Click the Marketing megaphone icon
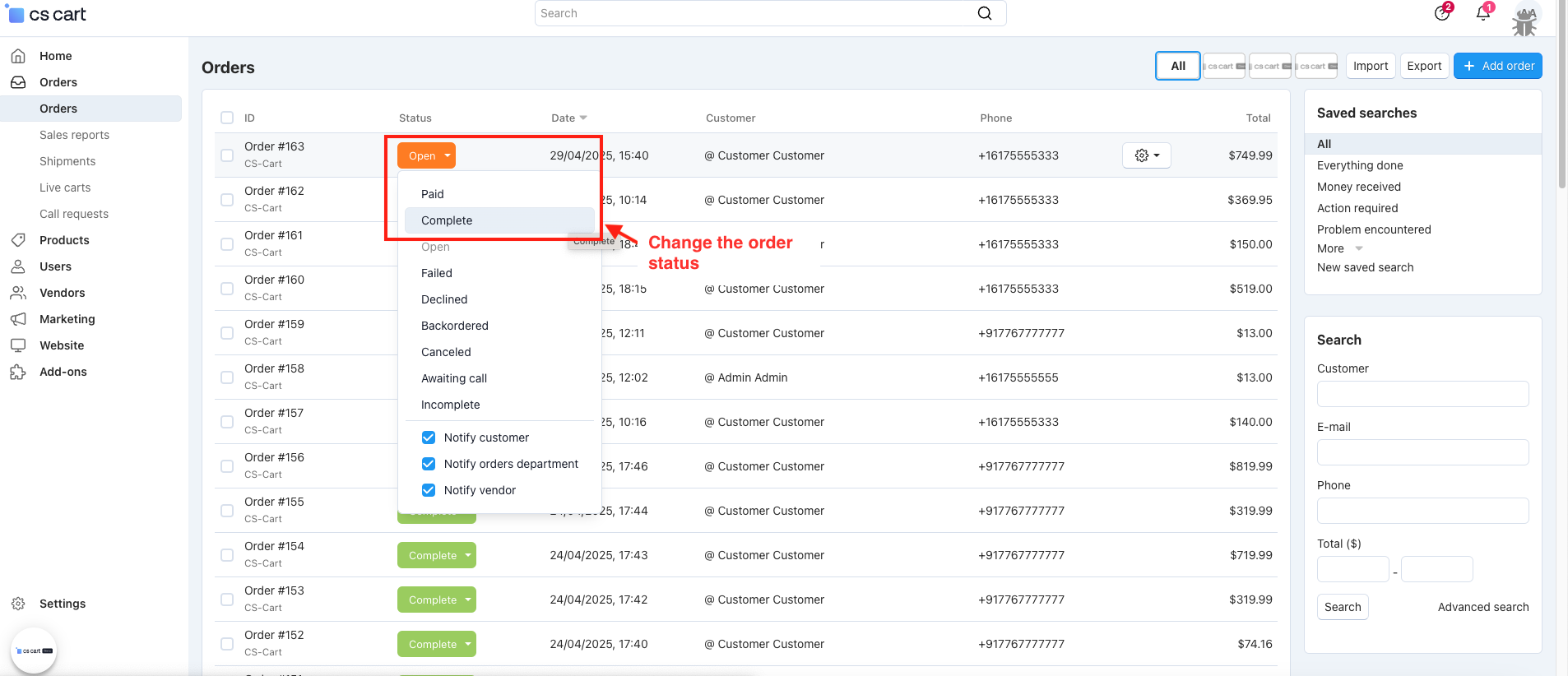This screenshot has width=1568, height=676. pos(18,319)
